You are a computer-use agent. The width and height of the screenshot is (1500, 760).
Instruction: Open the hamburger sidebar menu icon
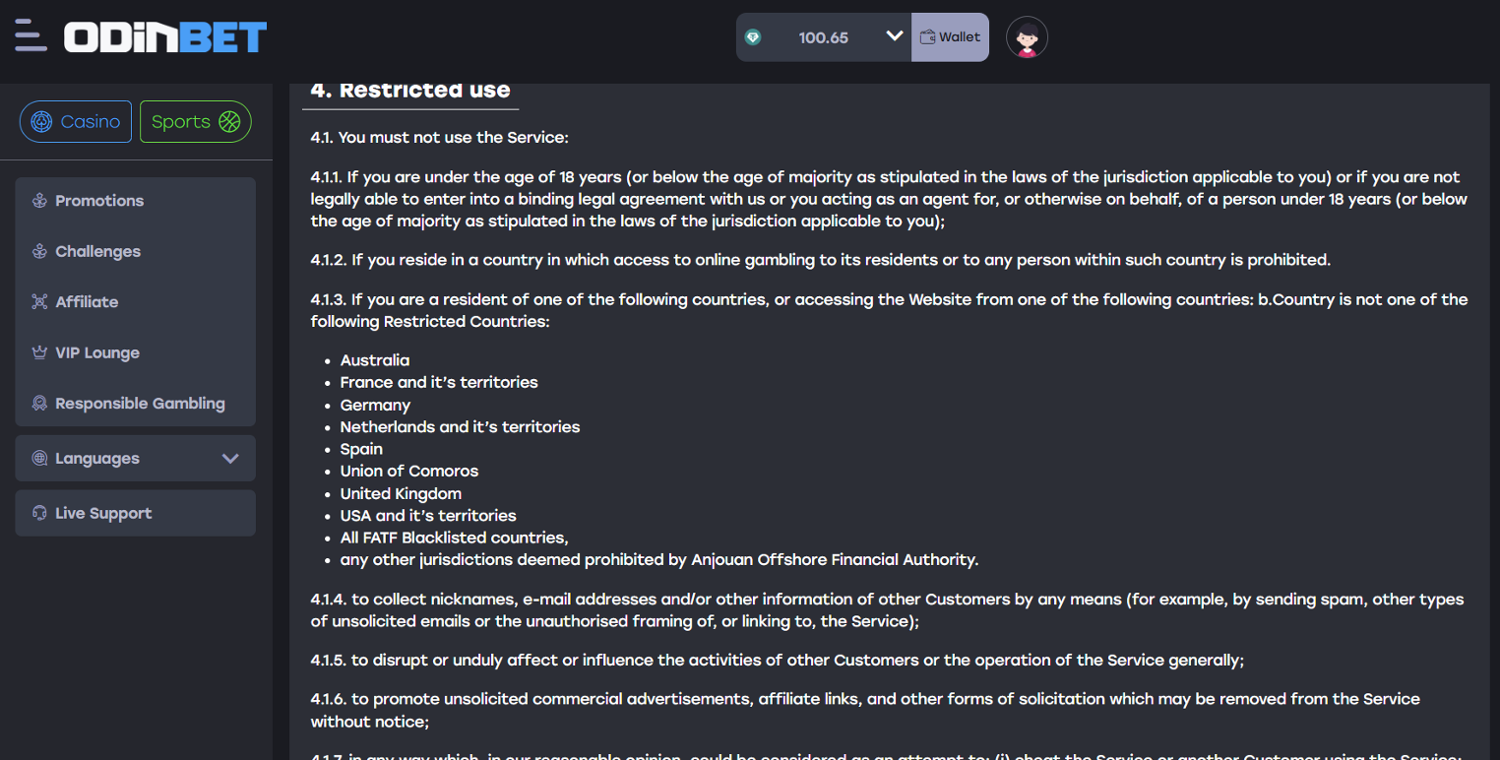30,36
